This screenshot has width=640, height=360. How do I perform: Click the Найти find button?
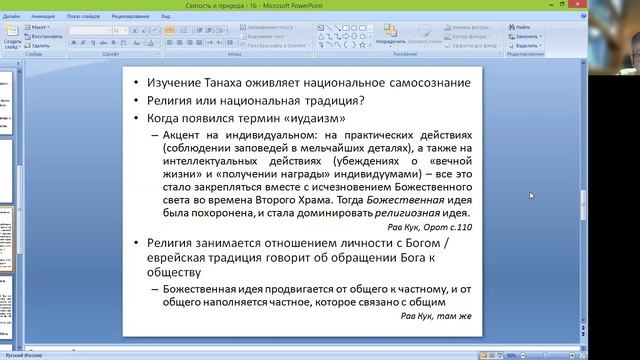click(x=519, y=27)
